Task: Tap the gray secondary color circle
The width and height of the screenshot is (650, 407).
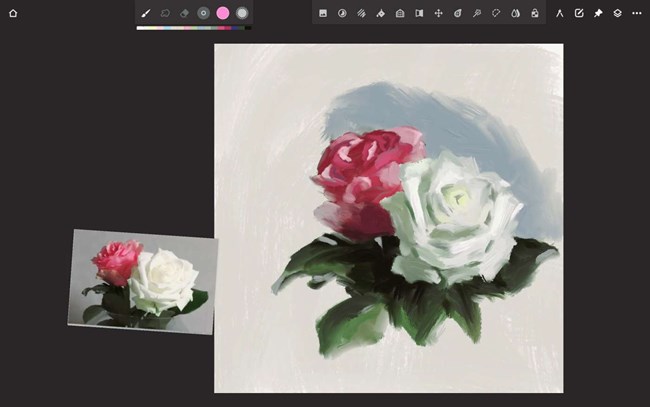Action: (x=242, y=13)
